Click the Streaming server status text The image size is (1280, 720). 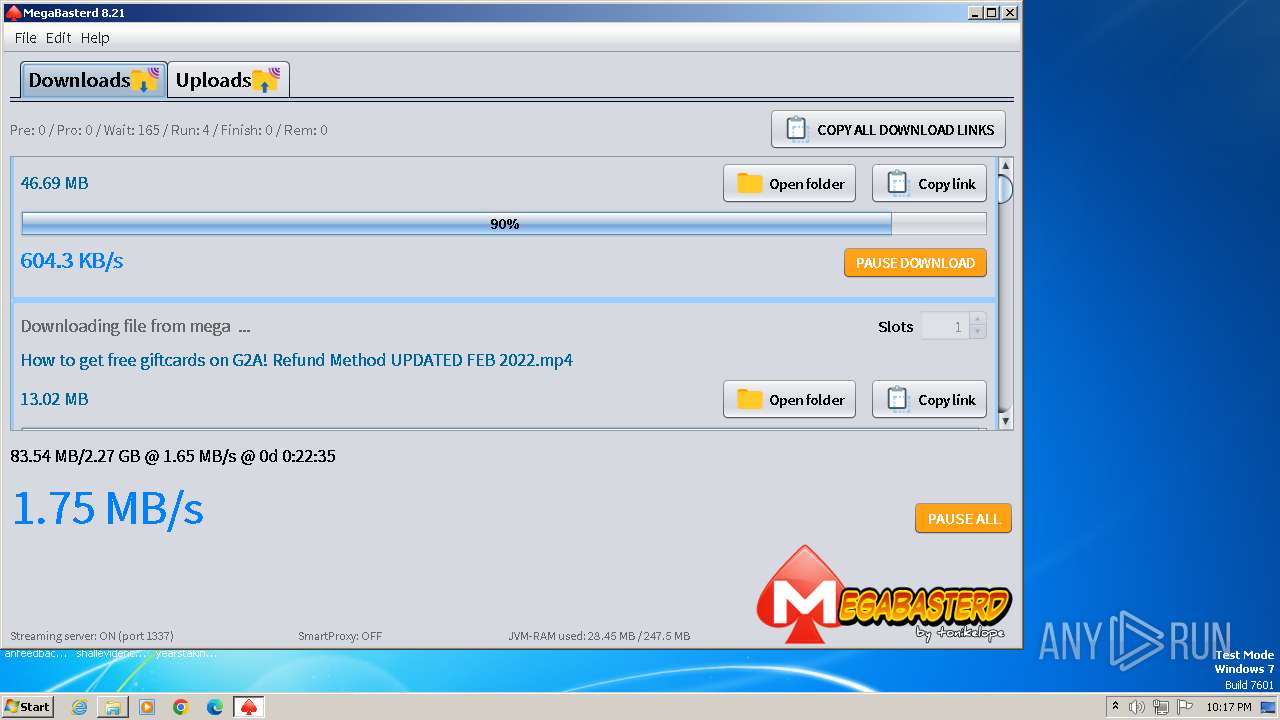coord(92,636)
